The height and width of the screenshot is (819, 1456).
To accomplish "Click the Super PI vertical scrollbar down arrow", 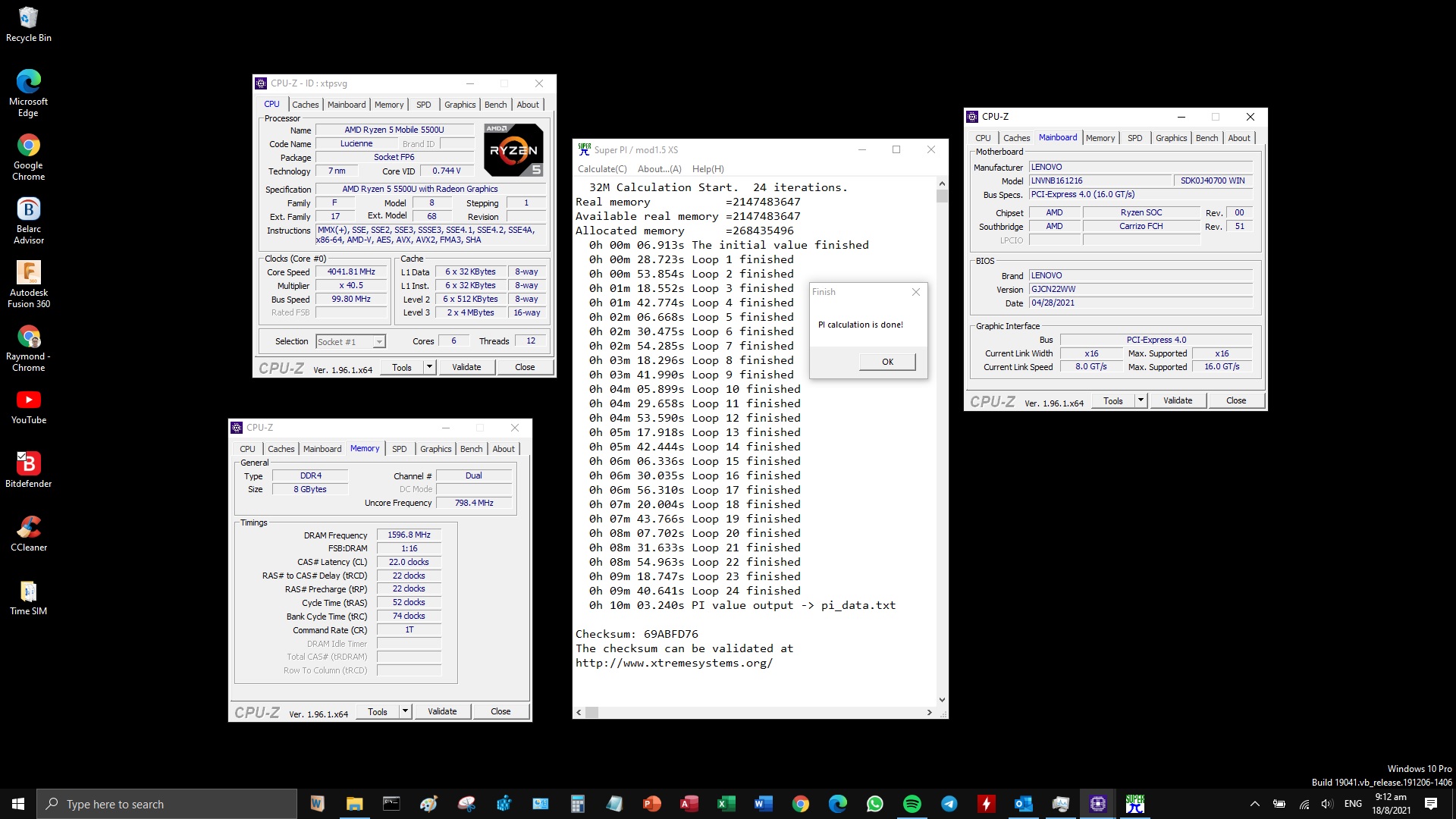I will (x=942, y=700).
